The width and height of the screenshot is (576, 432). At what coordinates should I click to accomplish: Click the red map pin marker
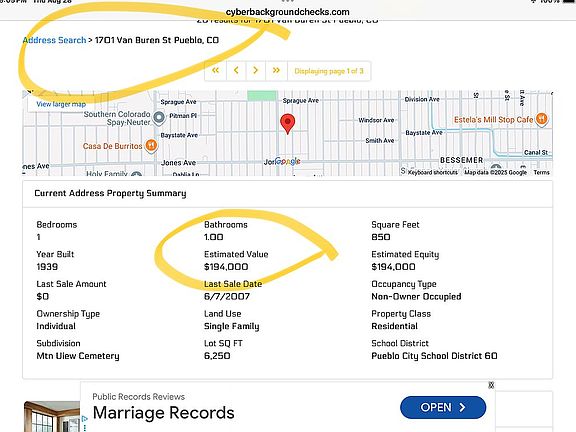pos(287,124)
